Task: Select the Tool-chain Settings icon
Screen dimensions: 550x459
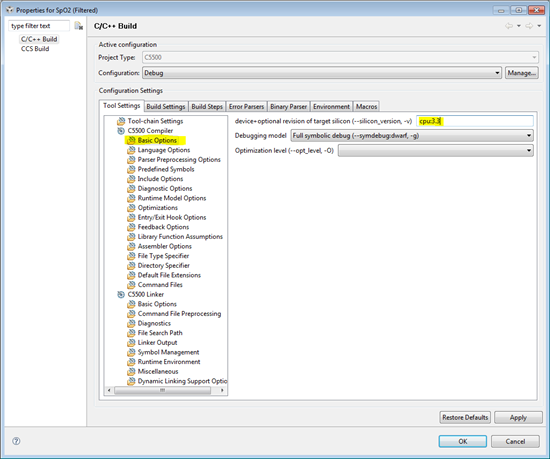Action: [121, 121]
